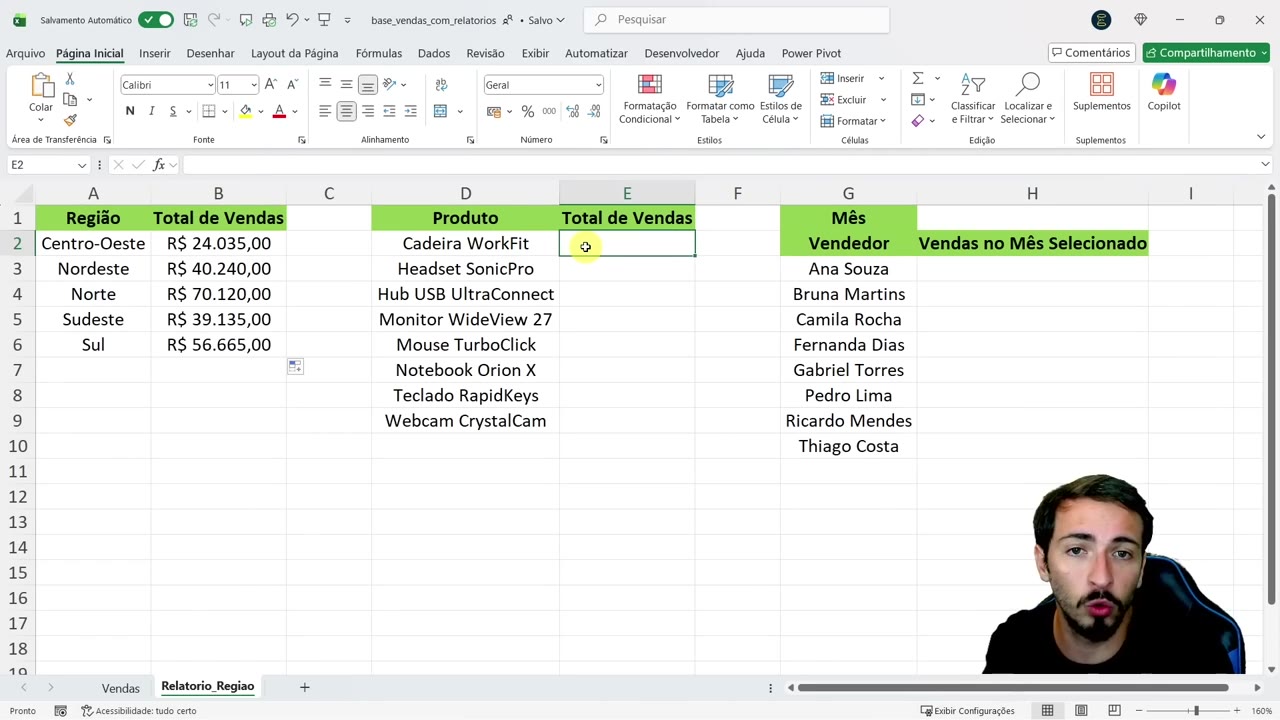Screen dimensions: 1280x720
Task: Click the Format Painter brush icon
Action: [70, 120]
